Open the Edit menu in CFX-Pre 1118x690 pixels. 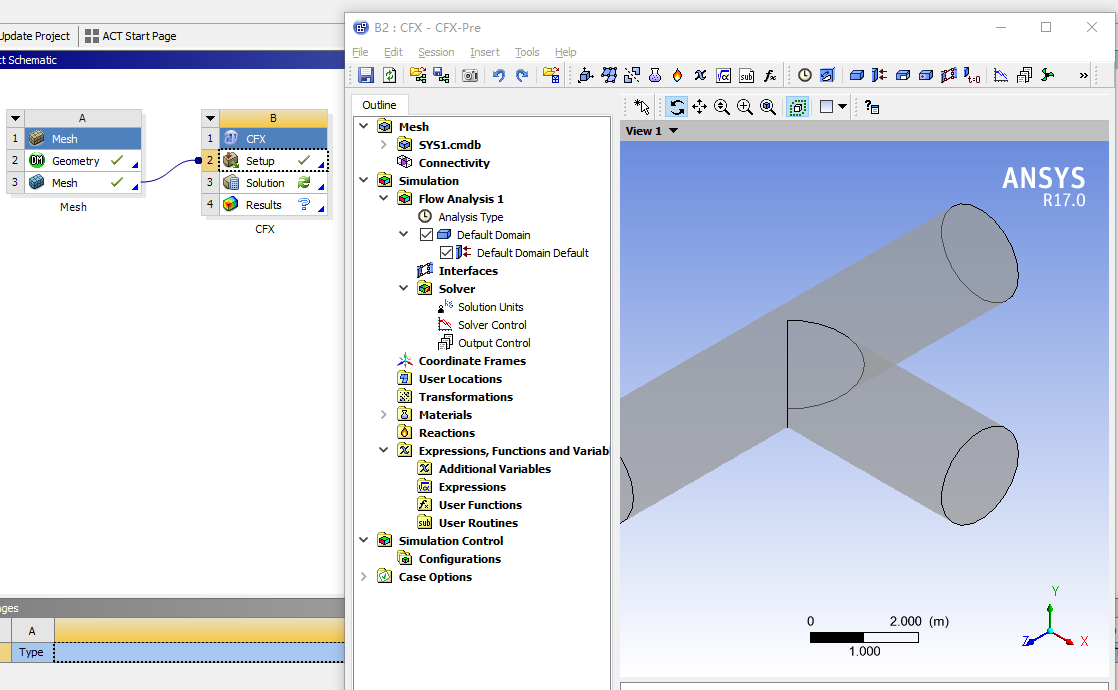(393, 52)
